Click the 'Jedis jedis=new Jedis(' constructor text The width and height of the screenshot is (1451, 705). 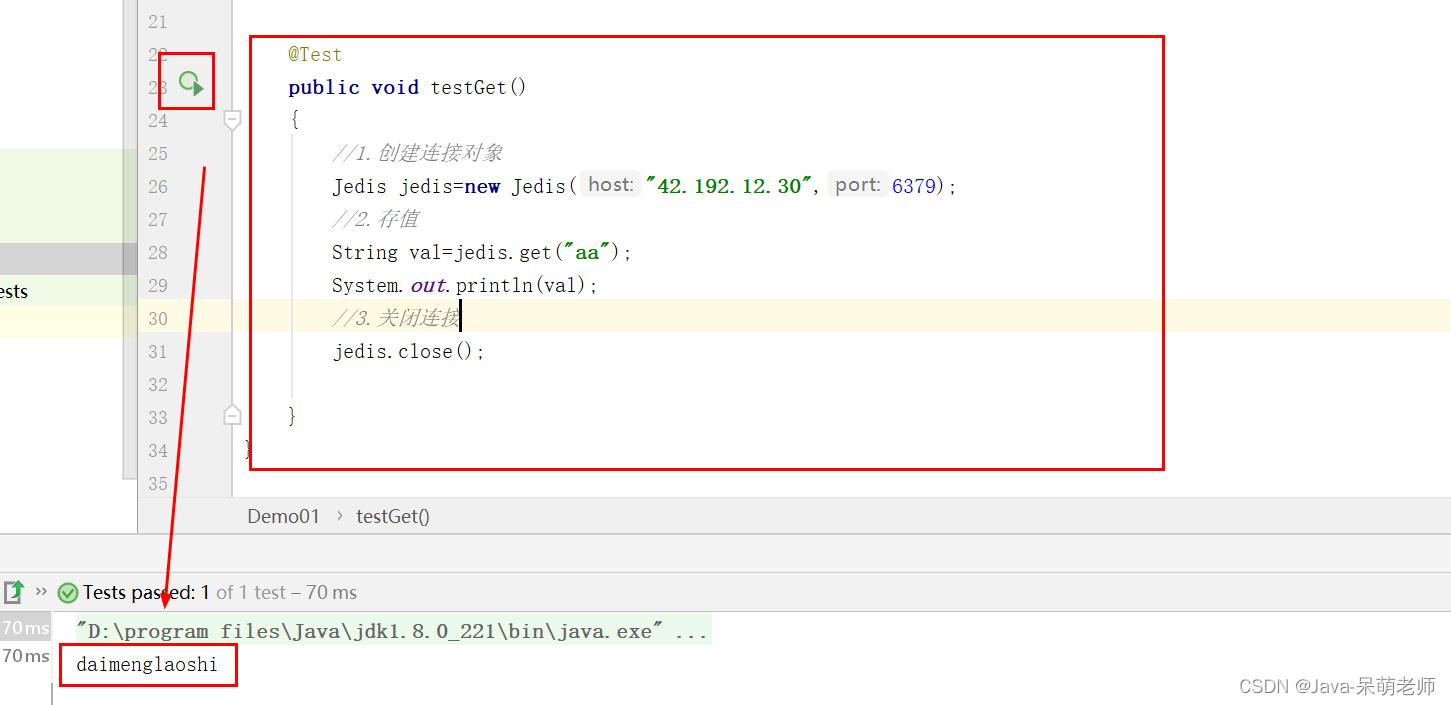[455, 186]
